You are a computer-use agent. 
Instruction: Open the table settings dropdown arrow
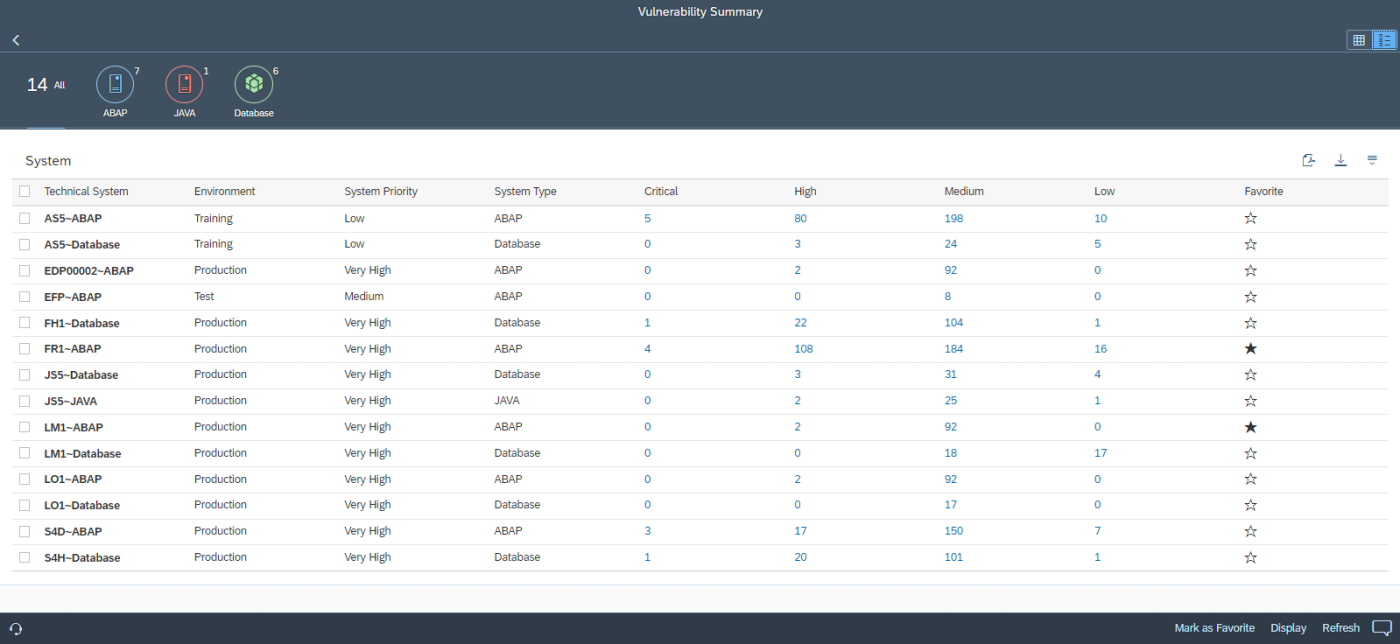coord(1372,160)
